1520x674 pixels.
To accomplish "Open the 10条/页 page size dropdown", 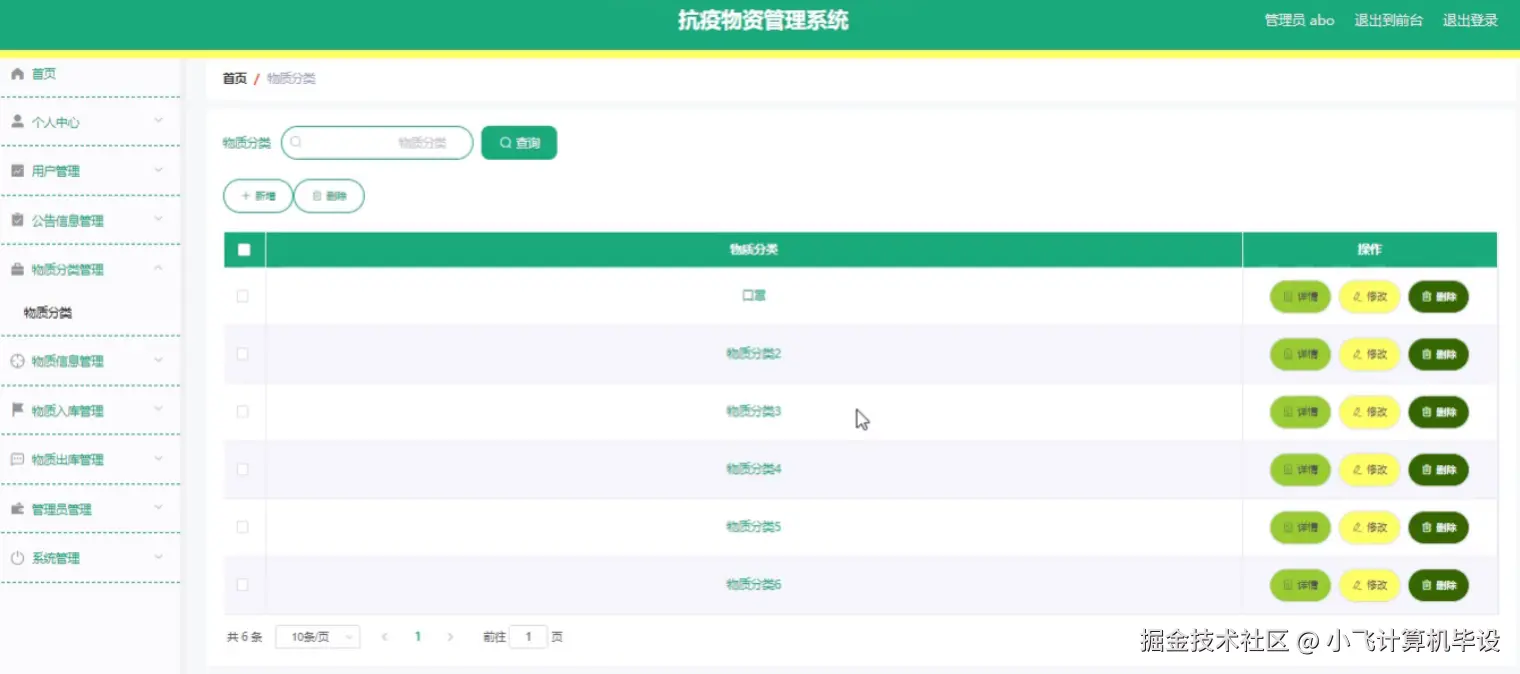I will 317,636.
